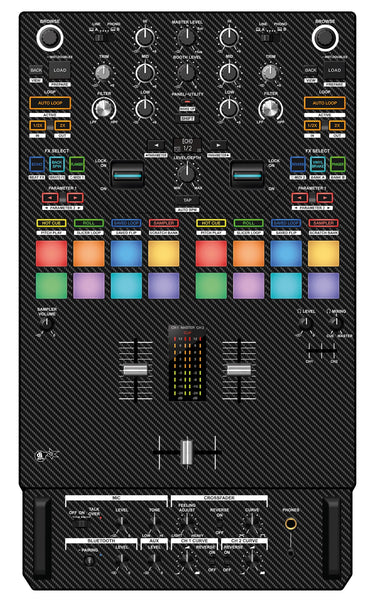Select the FLANGER effect button
Screen dimensions: 375x602
[x=77, y=165]
